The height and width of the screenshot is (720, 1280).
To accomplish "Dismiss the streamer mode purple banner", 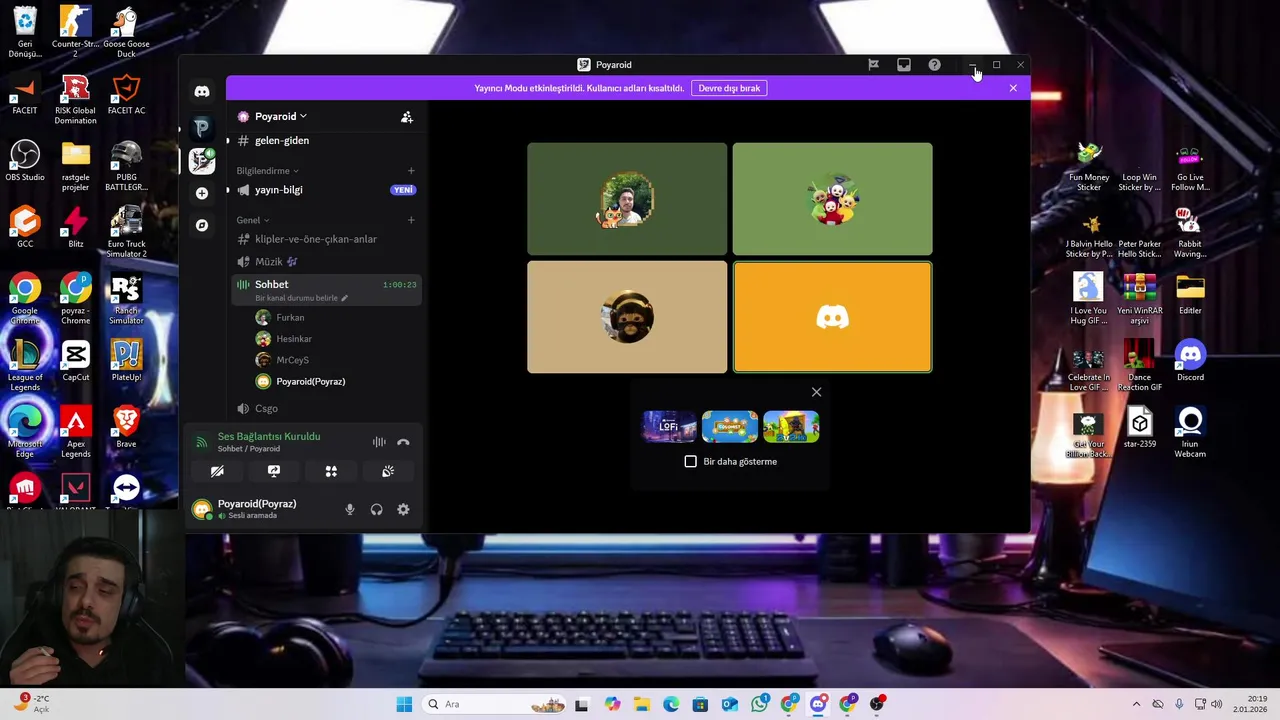I will point(1013,88).
